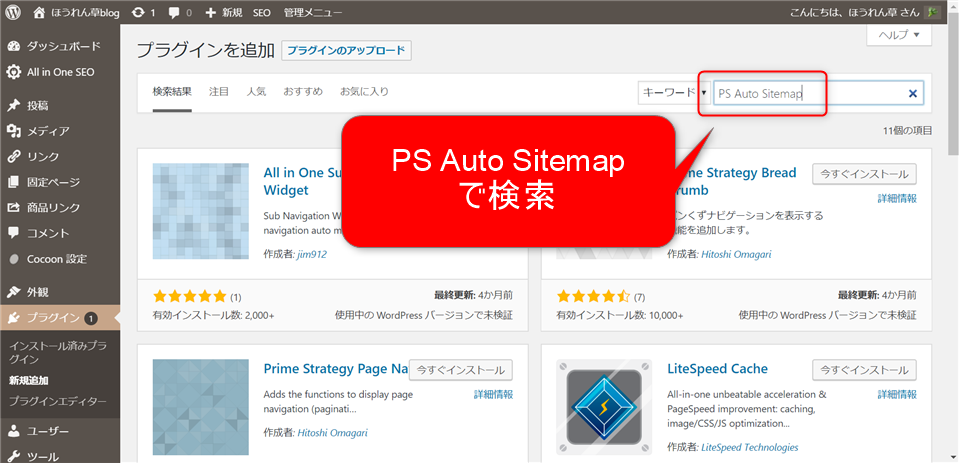Click the メディア icon in sidebar
Image resolution: width=959 pixels, height=463 pixels.
(14, 131)
